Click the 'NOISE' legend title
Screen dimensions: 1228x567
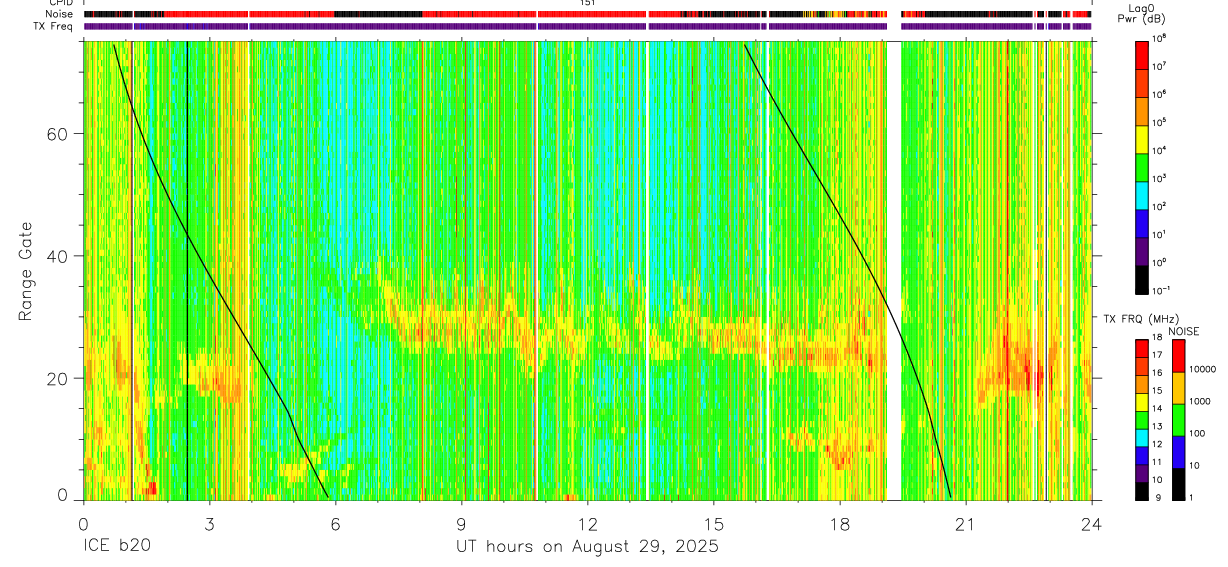click(x=1182, y=331)
